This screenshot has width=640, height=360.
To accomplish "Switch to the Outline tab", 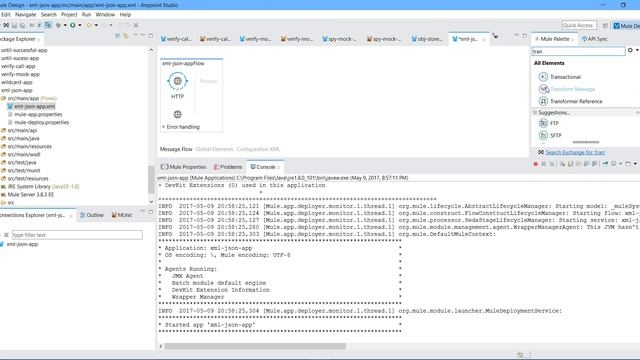I will point(91,215).
